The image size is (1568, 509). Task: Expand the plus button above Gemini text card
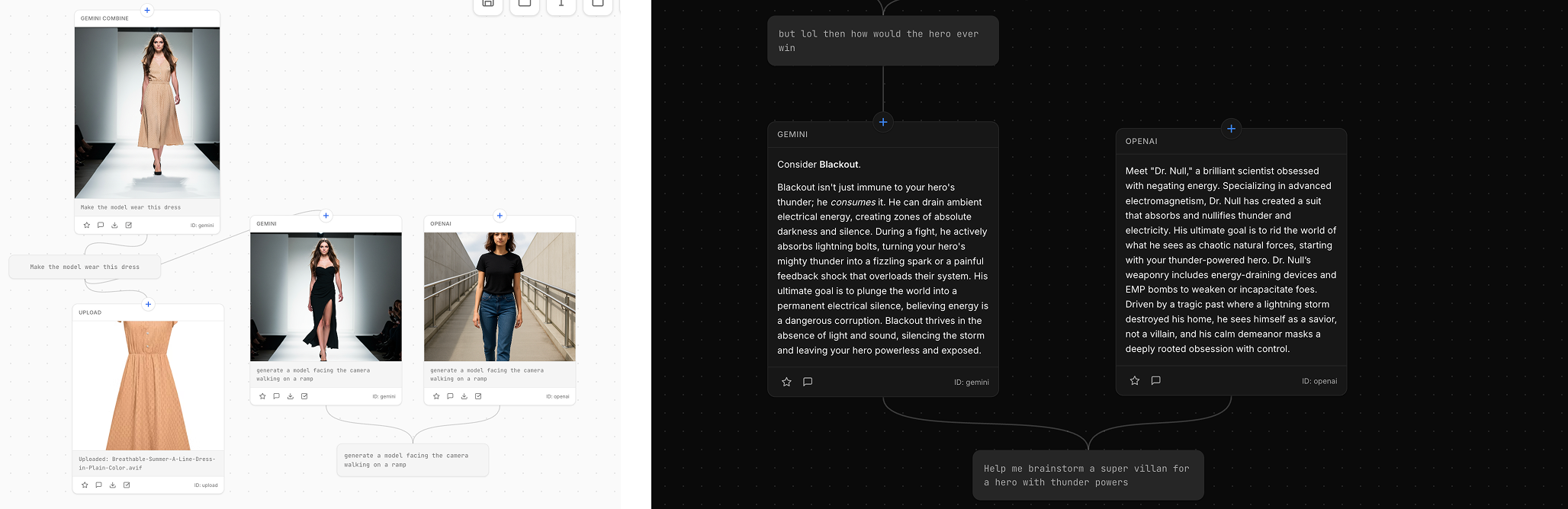(883, 122)
